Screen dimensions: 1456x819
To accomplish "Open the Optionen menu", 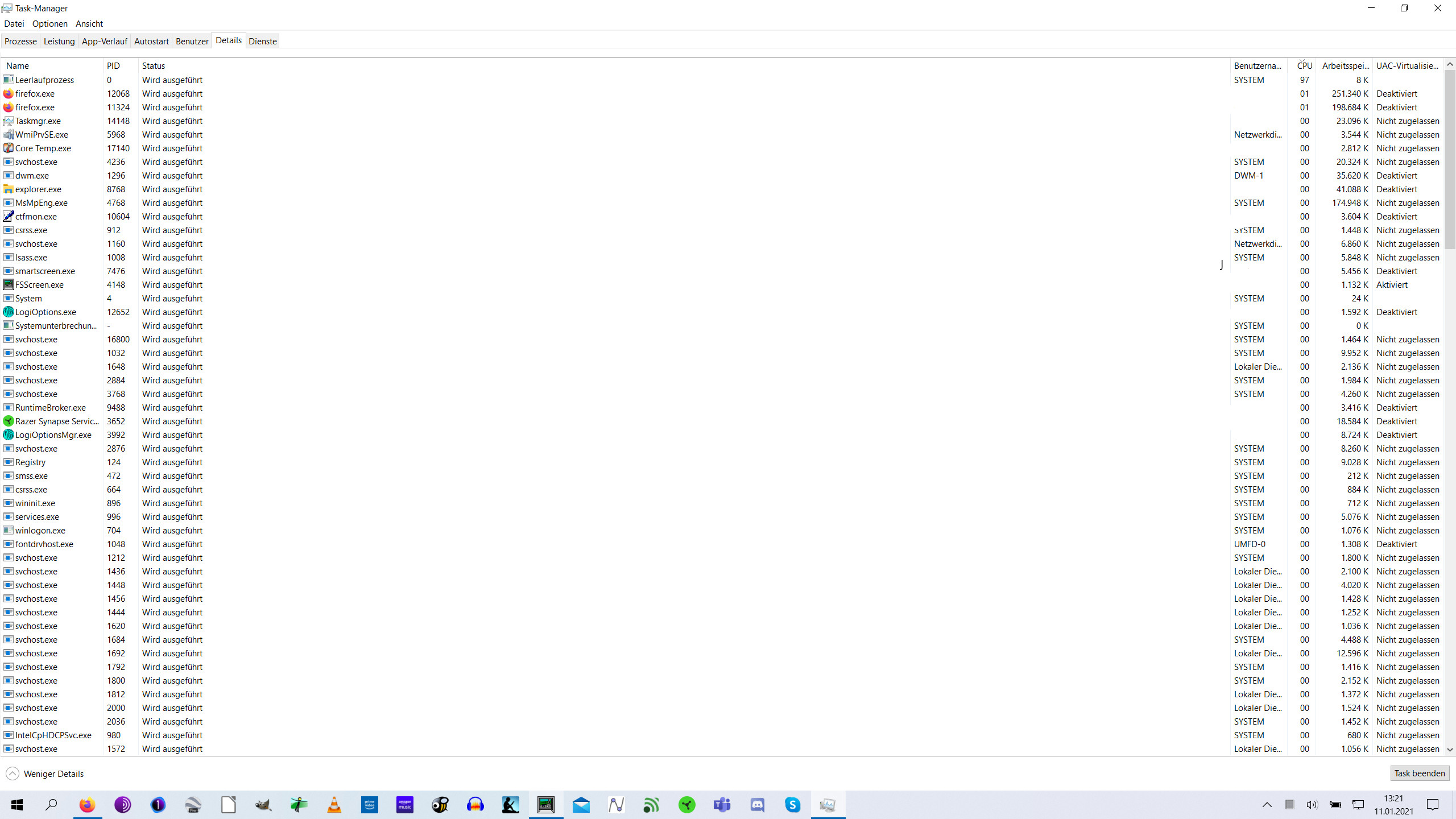I will pyautogui.click(x=49, y=24).
